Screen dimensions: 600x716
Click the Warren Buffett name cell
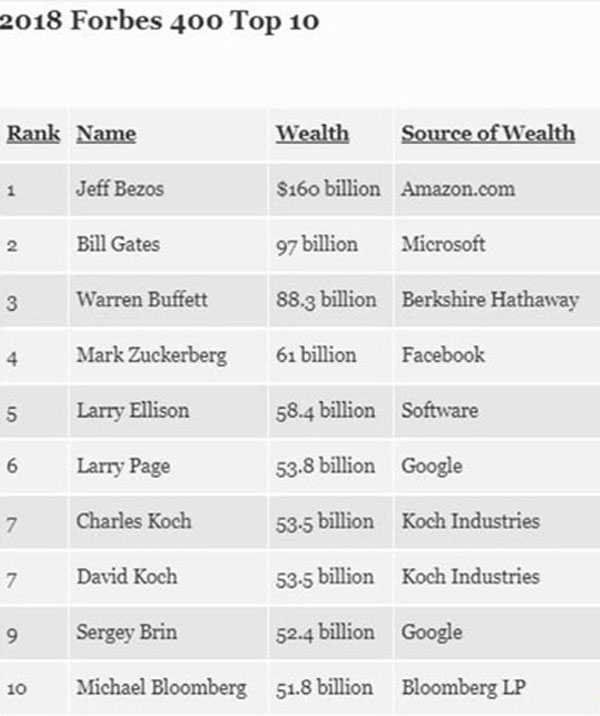click(x=139, y=300)
